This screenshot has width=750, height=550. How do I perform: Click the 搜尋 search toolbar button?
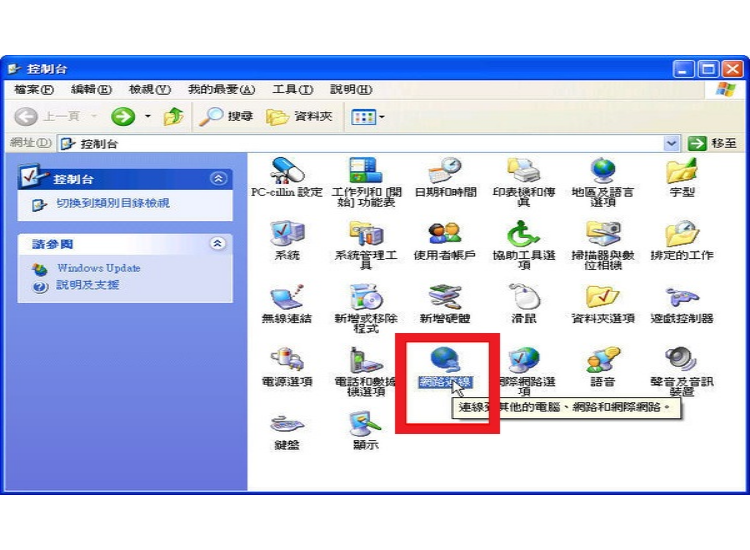(226, 117)
